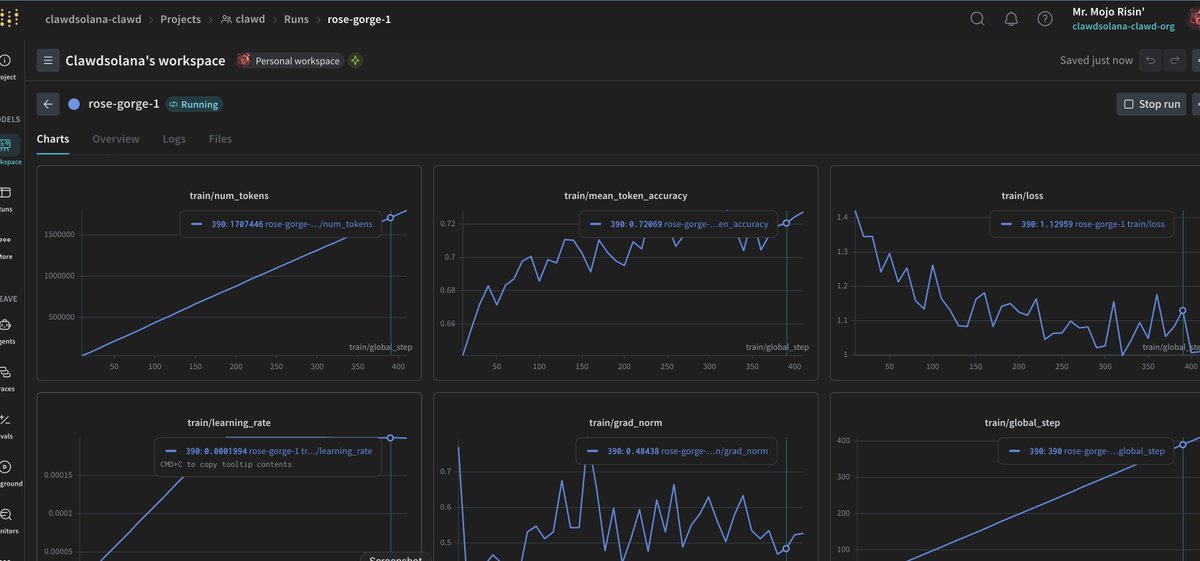Click the Stop run button
Viewport: 1200px width, 561px height.
[1151, 104]
